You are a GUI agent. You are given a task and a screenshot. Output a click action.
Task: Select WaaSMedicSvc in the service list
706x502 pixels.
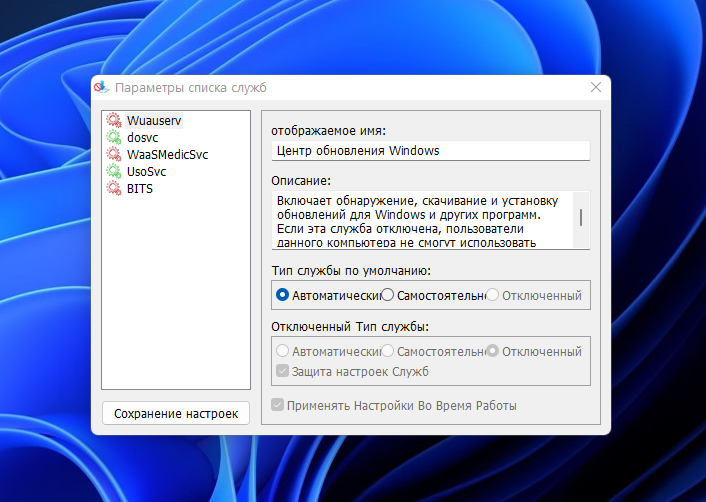coord(167,155)
